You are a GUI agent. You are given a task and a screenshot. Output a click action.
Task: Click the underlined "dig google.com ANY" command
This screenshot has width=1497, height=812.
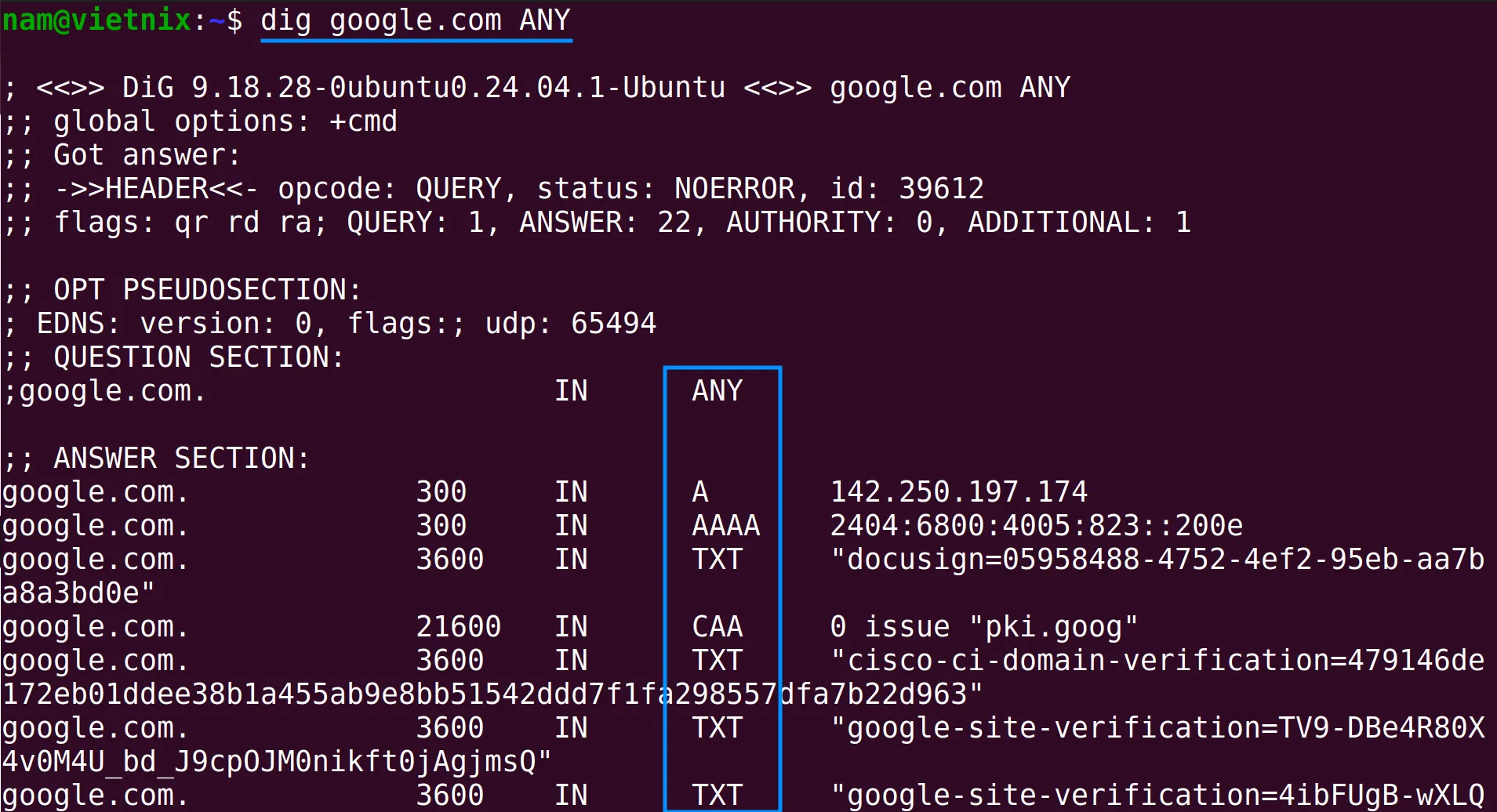click(x=415, y=20)
